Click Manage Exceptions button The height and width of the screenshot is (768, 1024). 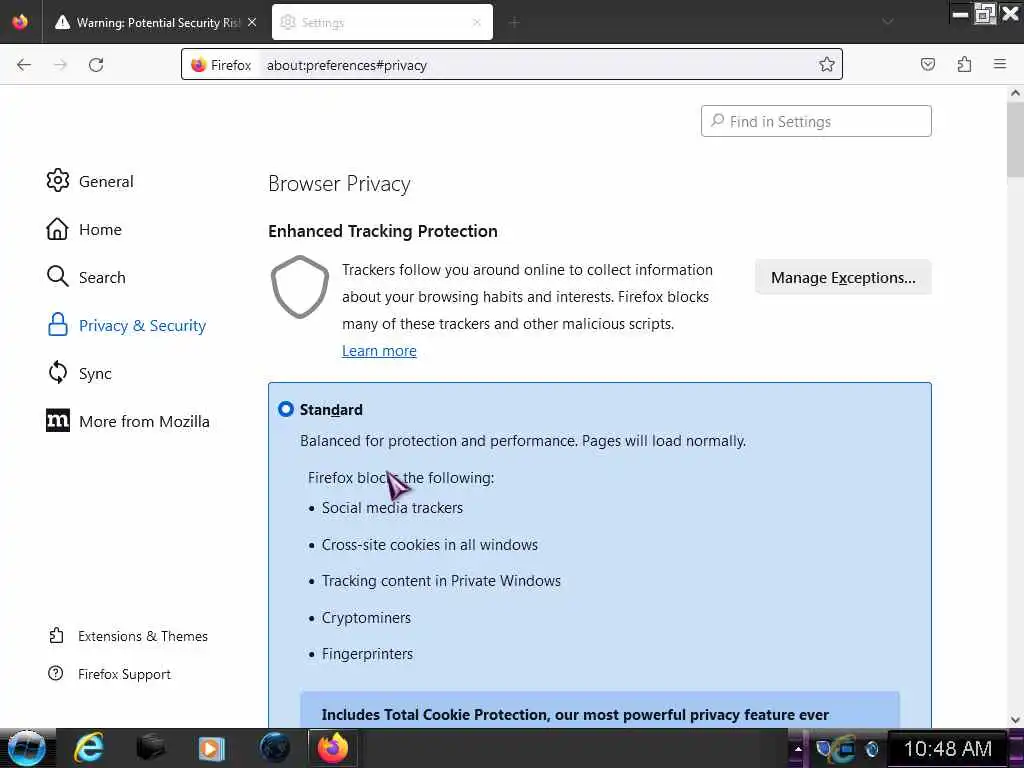point(843,278)
